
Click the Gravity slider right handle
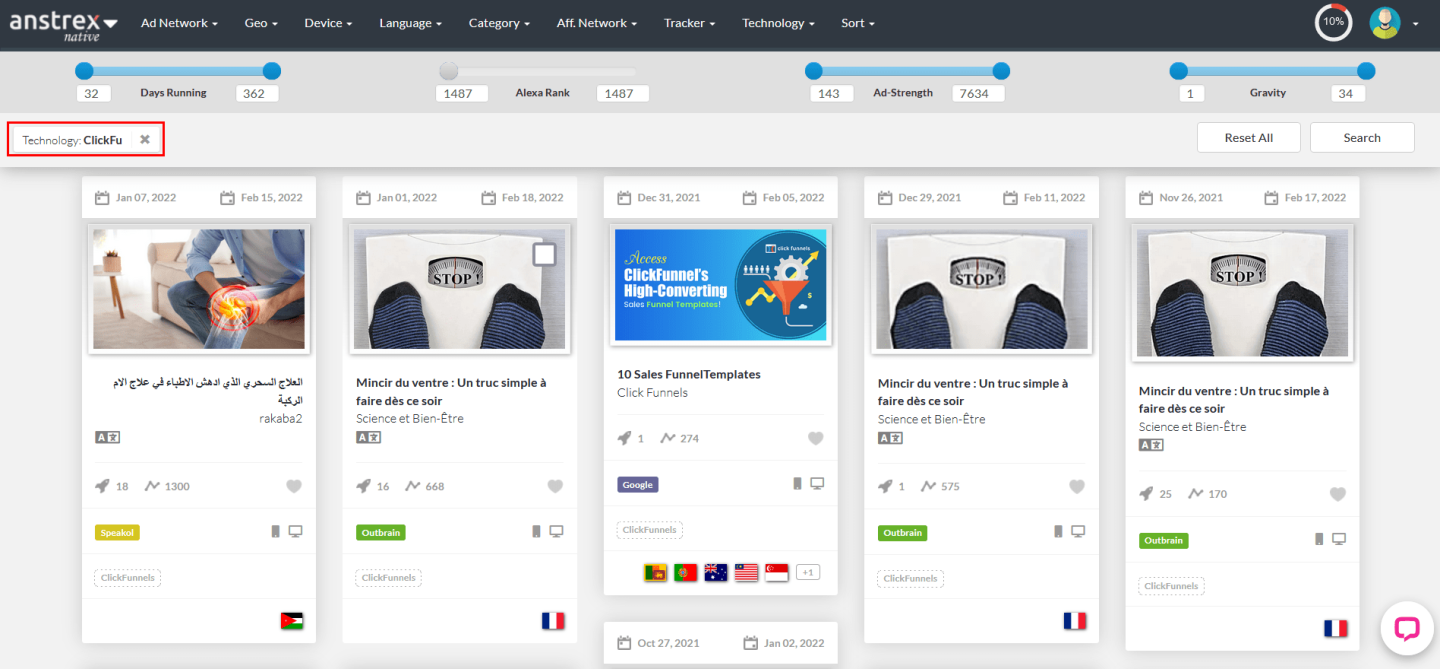(x=1366, y=71)
